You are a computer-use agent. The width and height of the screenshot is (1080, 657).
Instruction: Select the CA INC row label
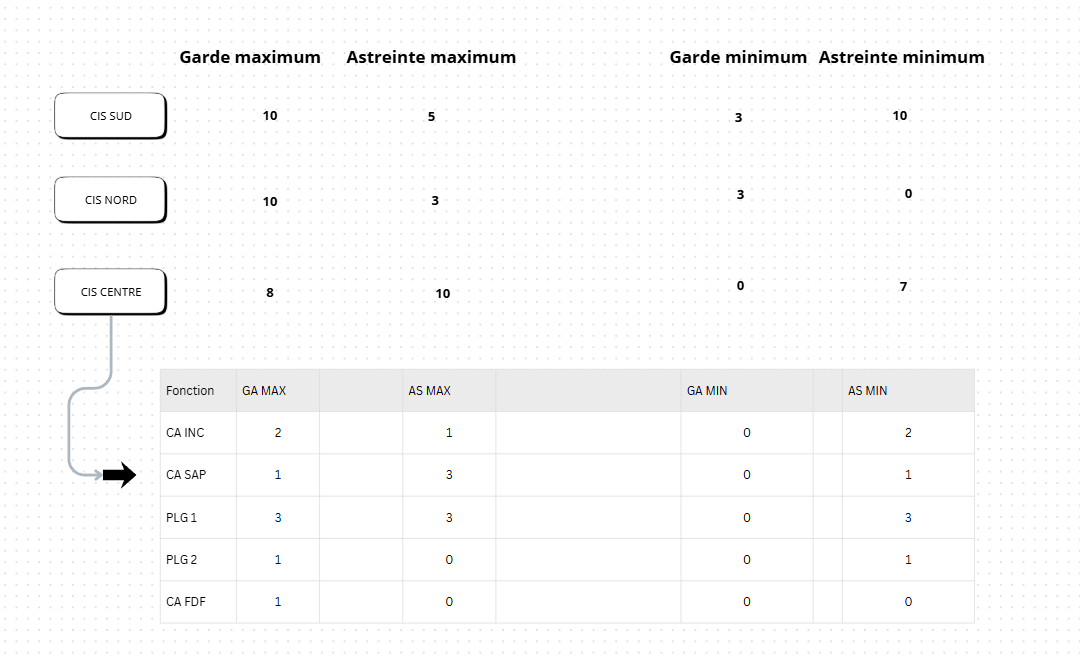(x=185, y=433)
